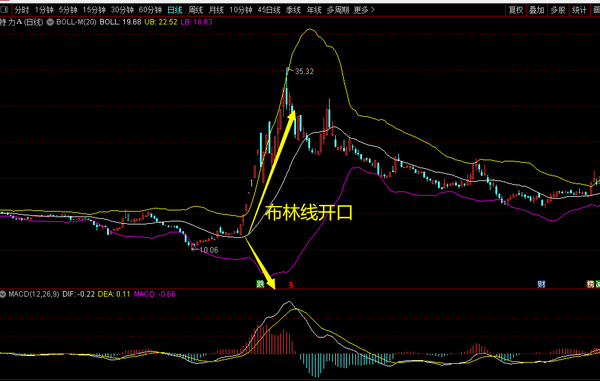Click the 10.06 low price label
600x381 pixels.
point(209,250)
